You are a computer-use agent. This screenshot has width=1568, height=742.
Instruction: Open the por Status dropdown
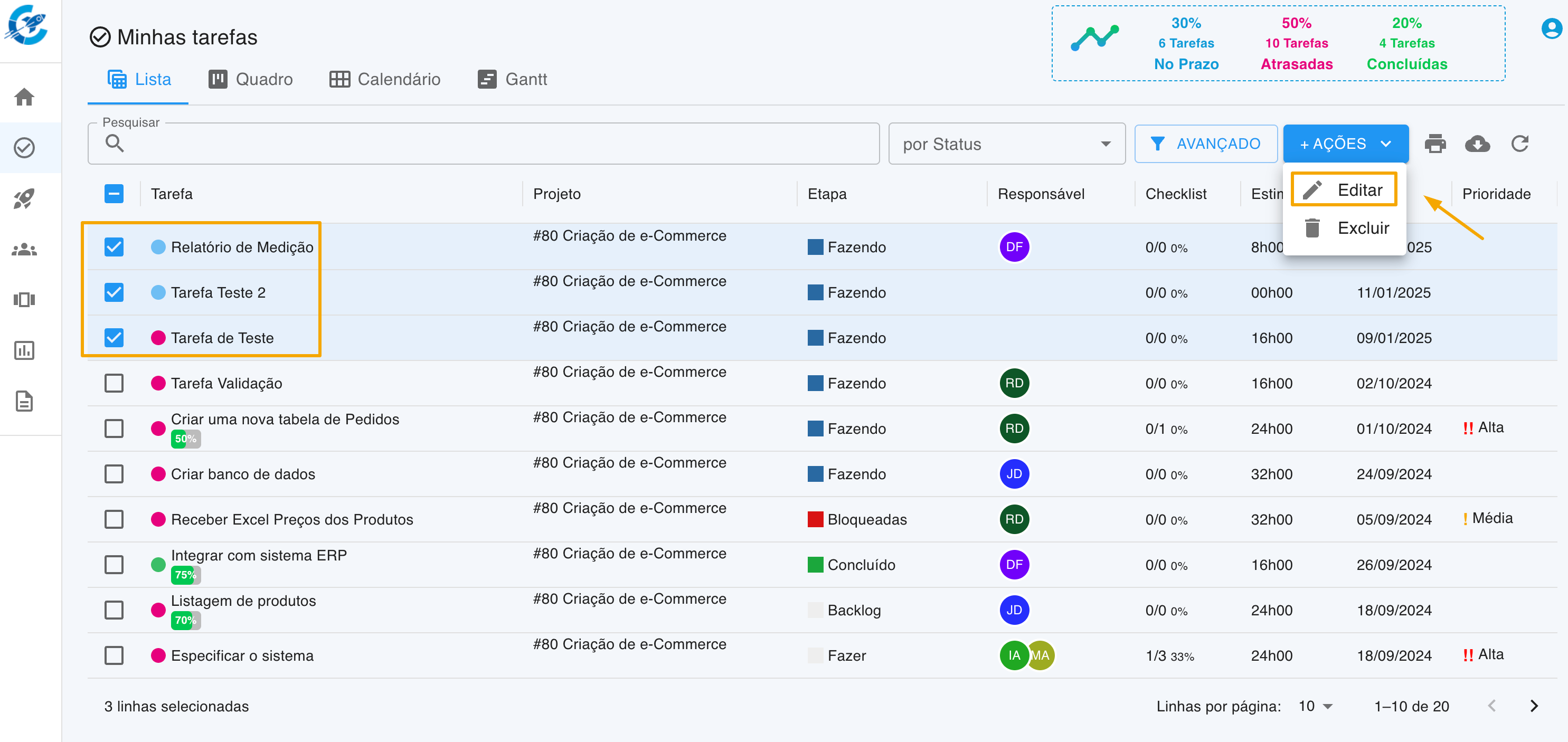(x=1006, y=144)
